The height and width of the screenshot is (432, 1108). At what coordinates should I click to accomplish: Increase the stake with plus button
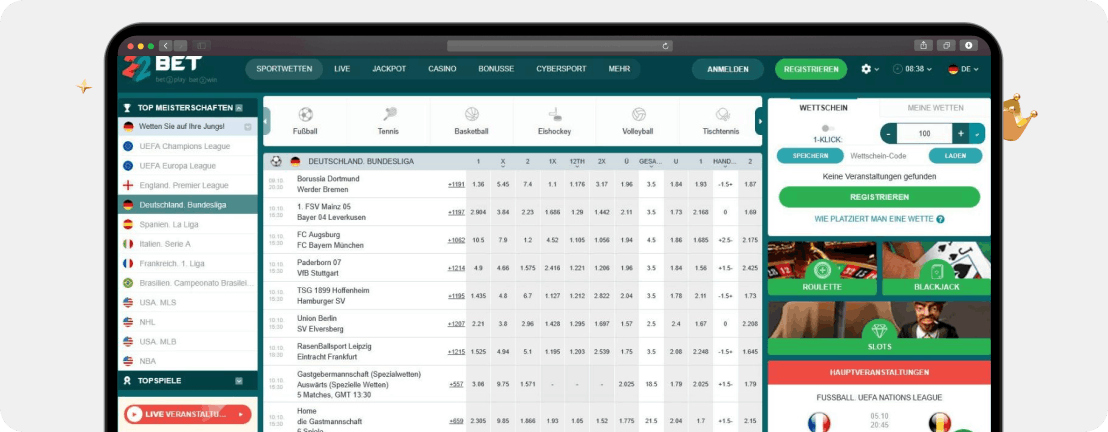pyautogui.click(x=961, y=134)
